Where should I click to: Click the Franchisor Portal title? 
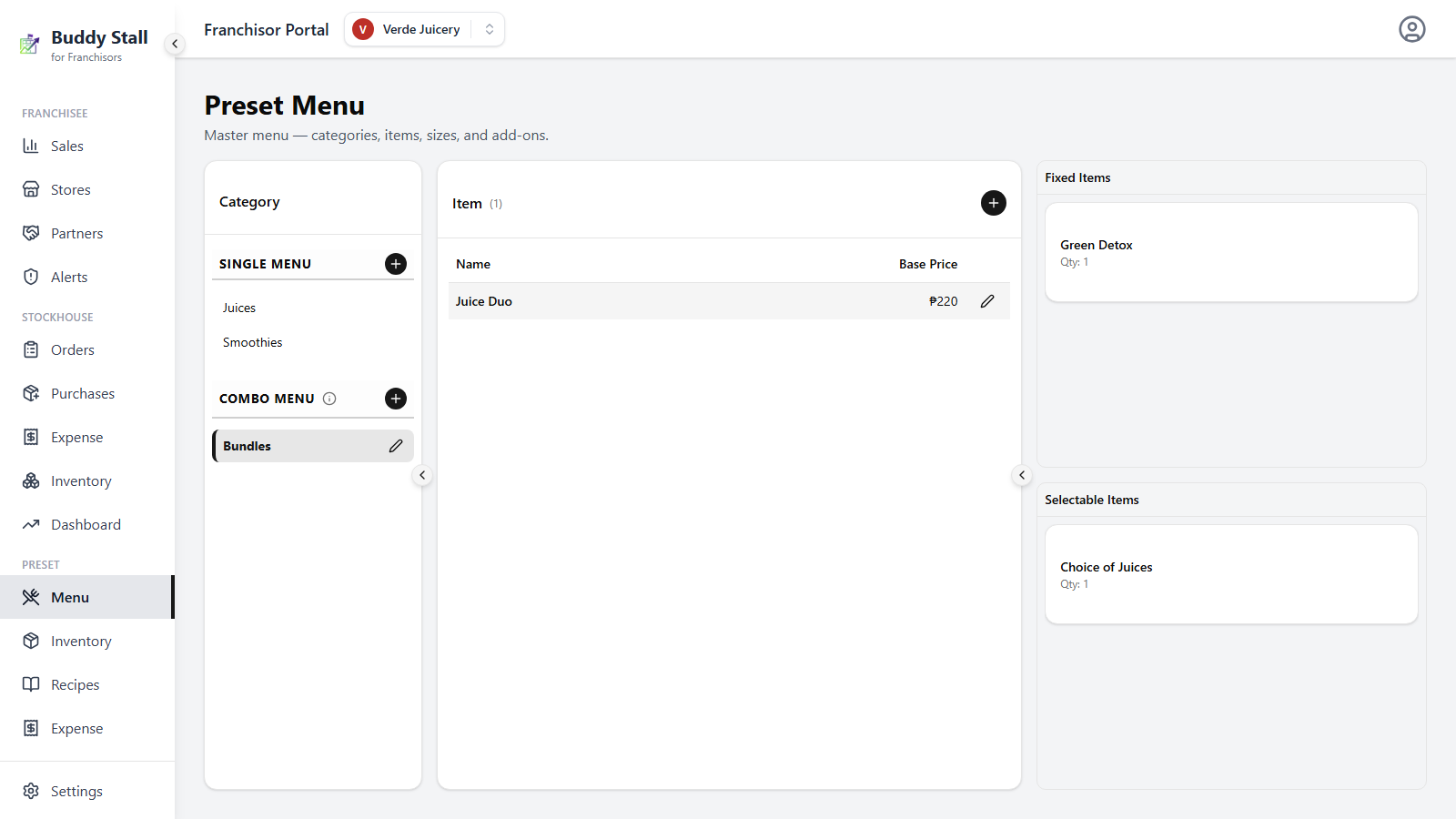pos(267,30)
